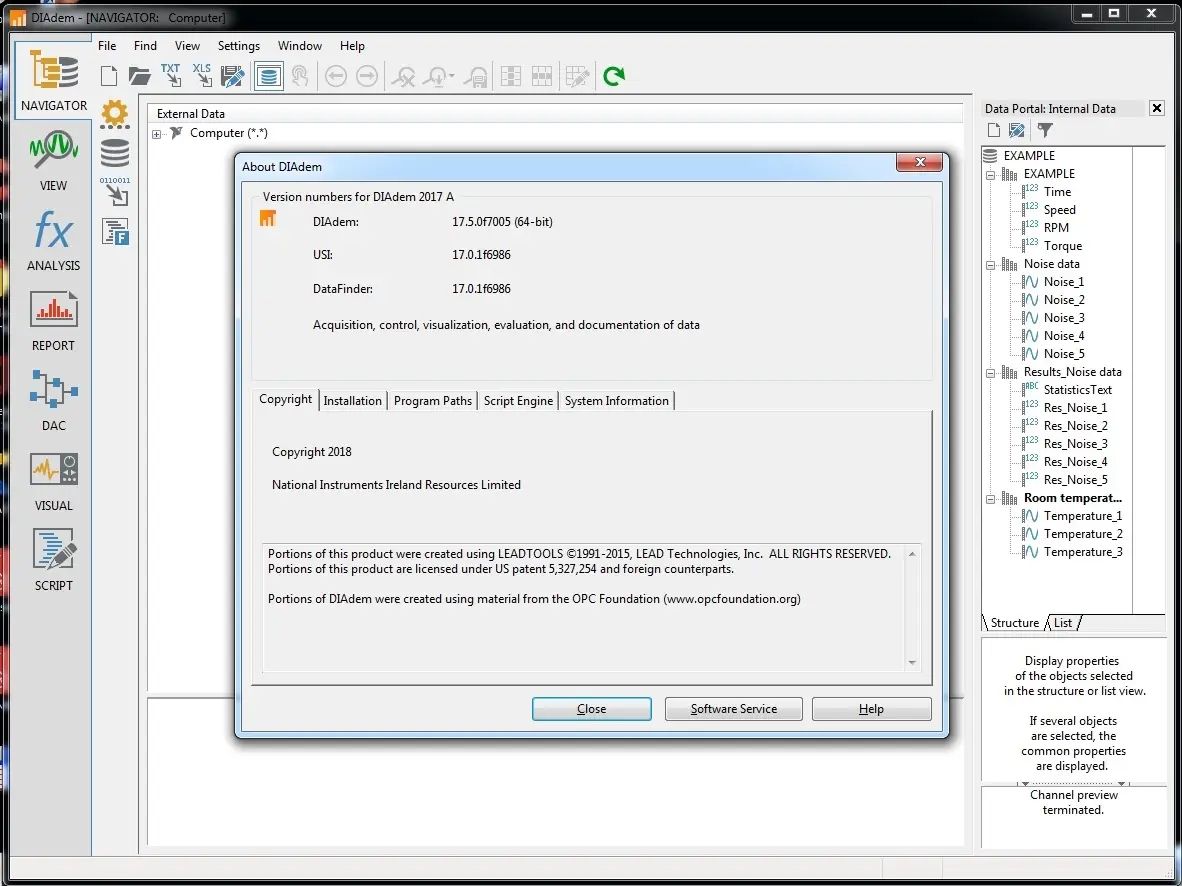Switch to the VIEW panel
The width and height of the screenshot is (1182, 886).
coord(54,160)
